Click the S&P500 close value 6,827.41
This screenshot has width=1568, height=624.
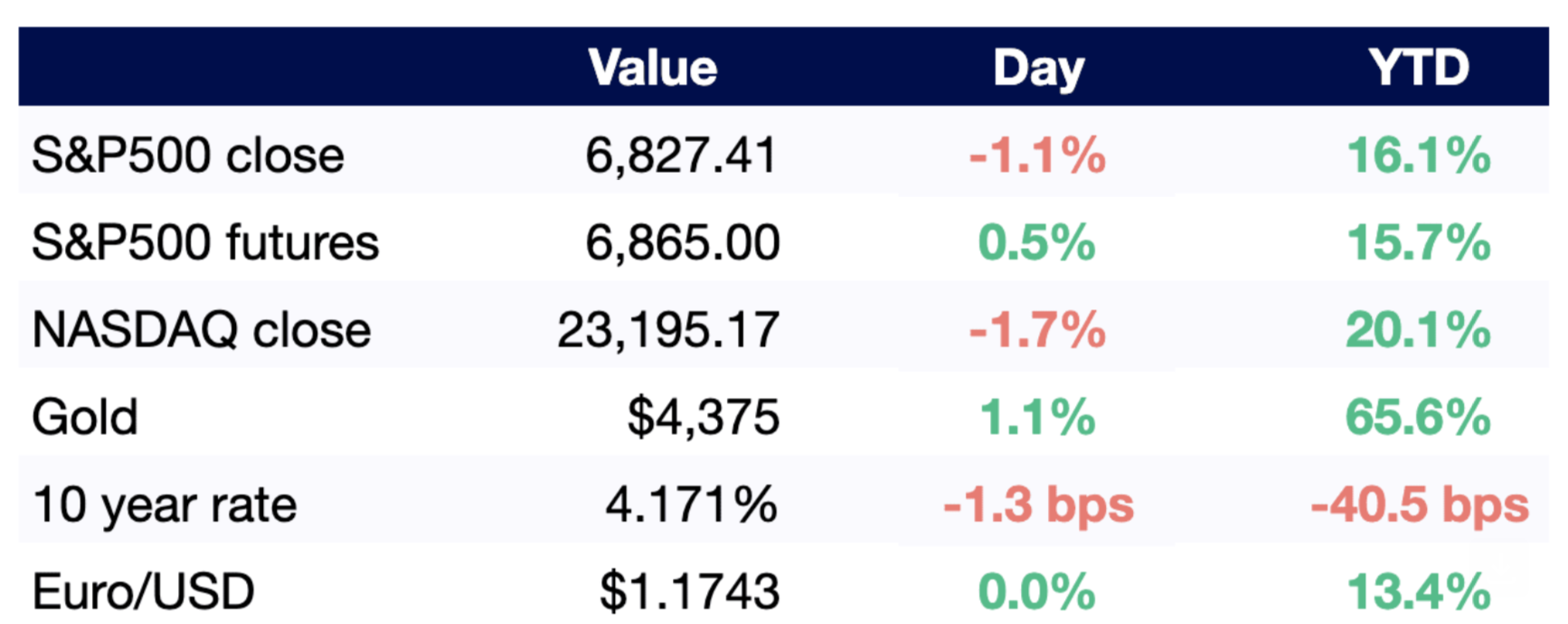pos(681,156)
